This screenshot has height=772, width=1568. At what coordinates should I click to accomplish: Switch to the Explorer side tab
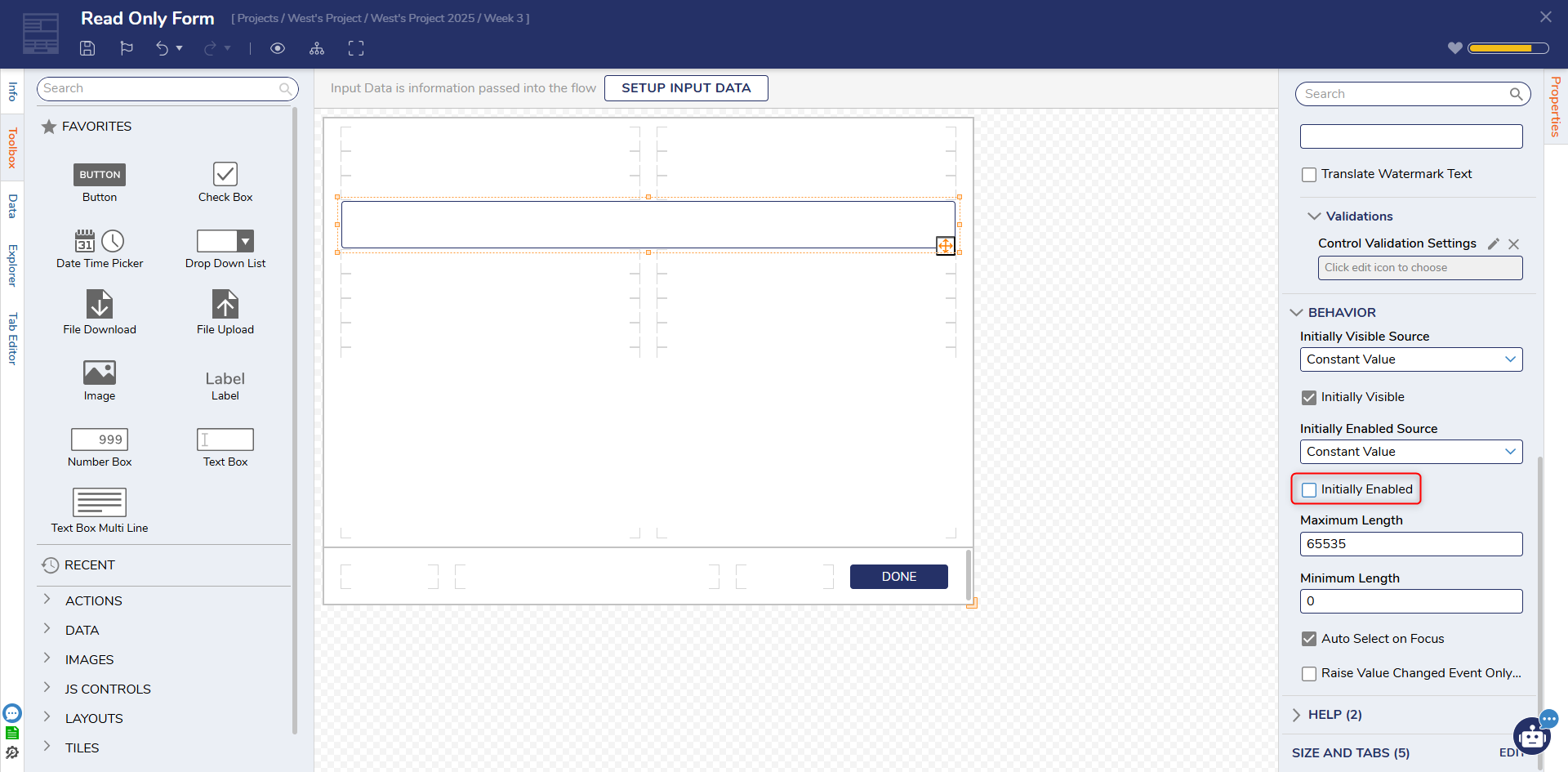[x=12, y=266]
